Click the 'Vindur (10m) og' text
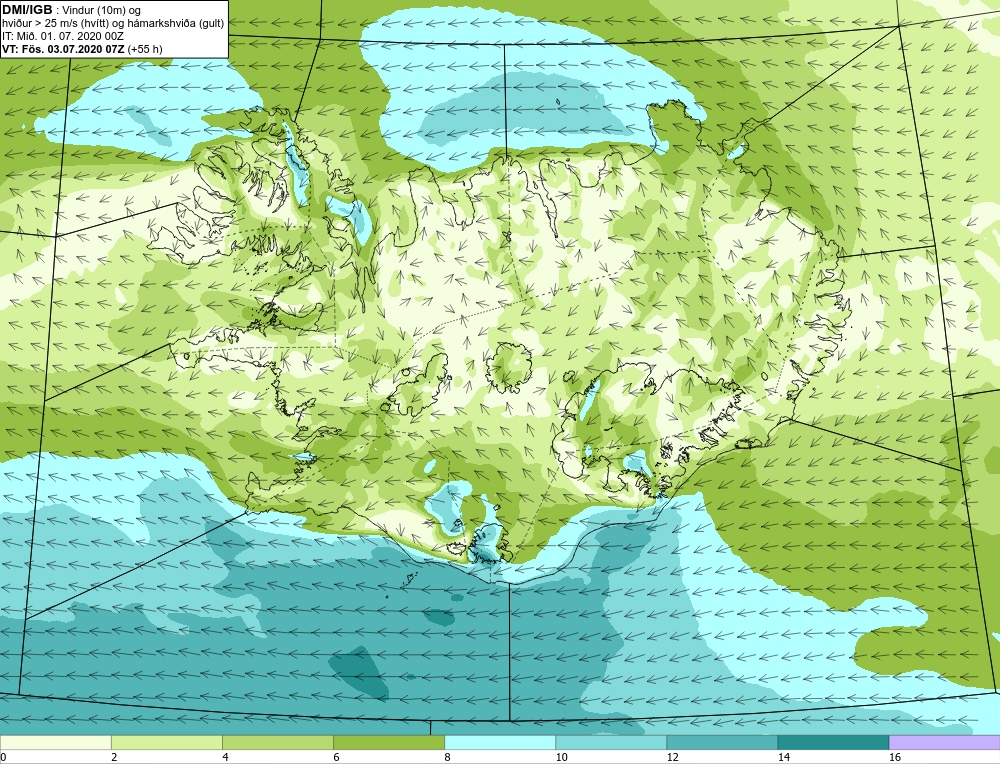The width and height of the screenshot is (1000, 764). pyautogui.click(x=102, y=10)
